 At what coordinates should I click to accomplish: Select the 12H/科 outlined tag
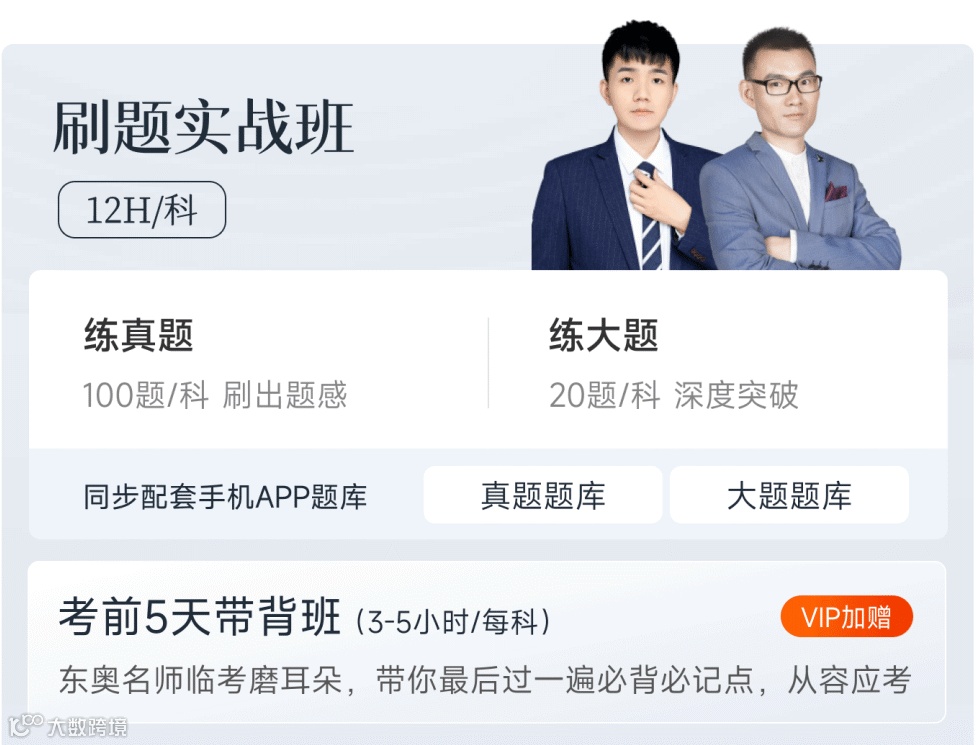[x=142, y=210]
